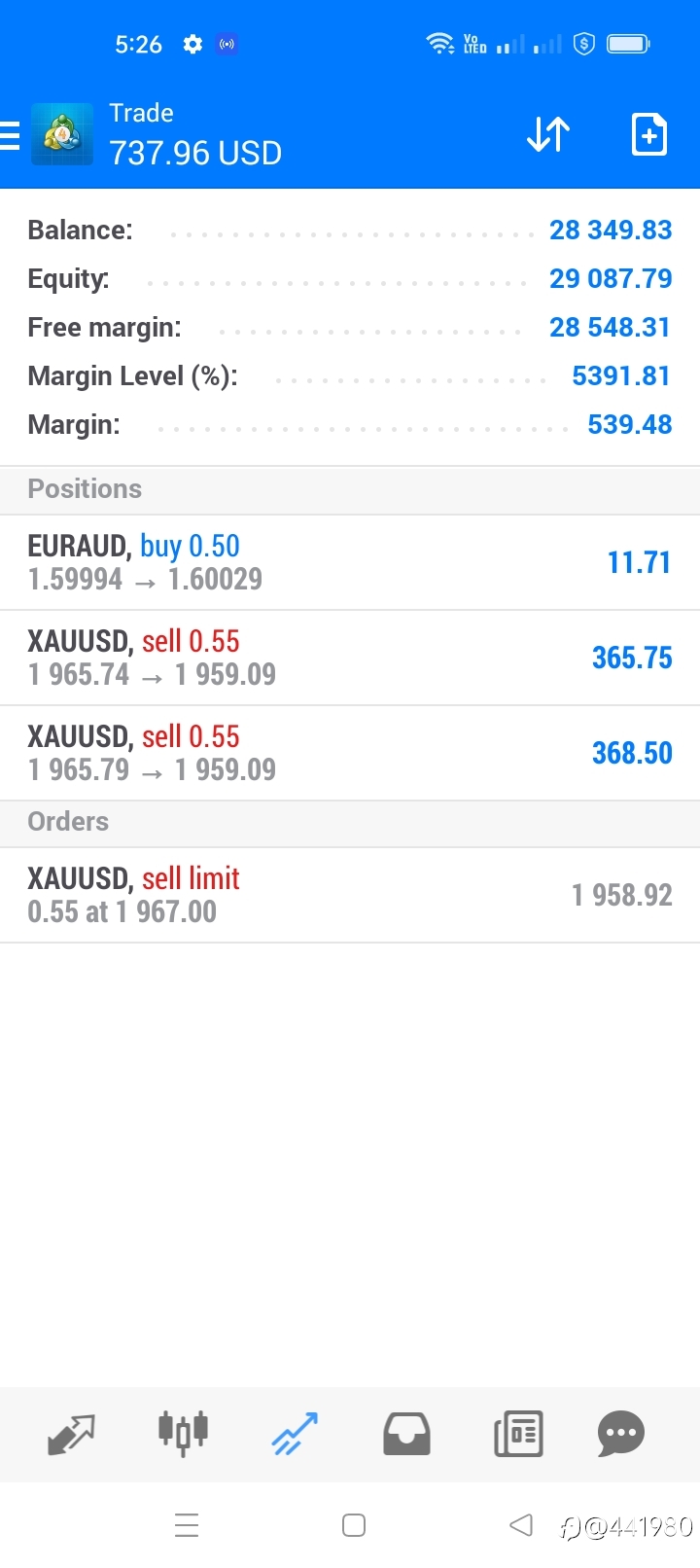Image resolution: width=700 pixels, height=1568 pixels.
Task: Expand the EURAUD buy 0.50 position
Action: [350, 562]
